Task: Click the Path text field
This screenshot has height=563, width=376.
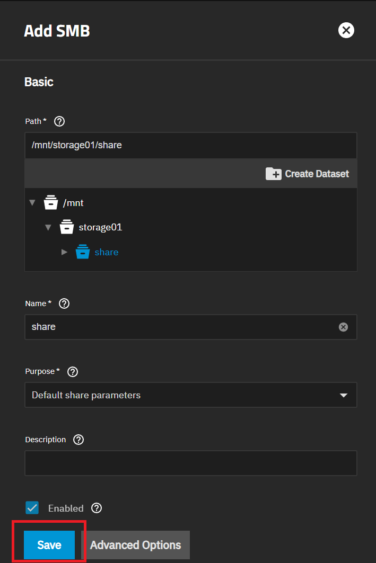Action: 191,145
